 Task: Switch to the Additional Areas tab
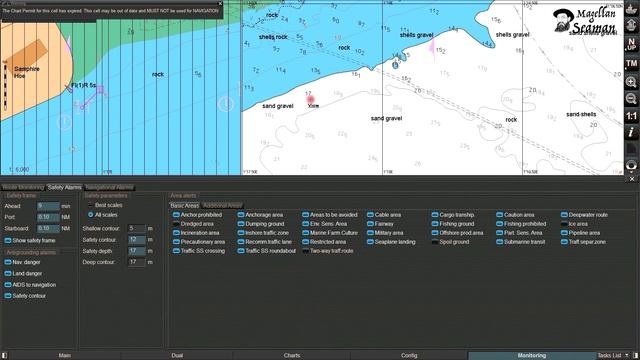point(222,206)
